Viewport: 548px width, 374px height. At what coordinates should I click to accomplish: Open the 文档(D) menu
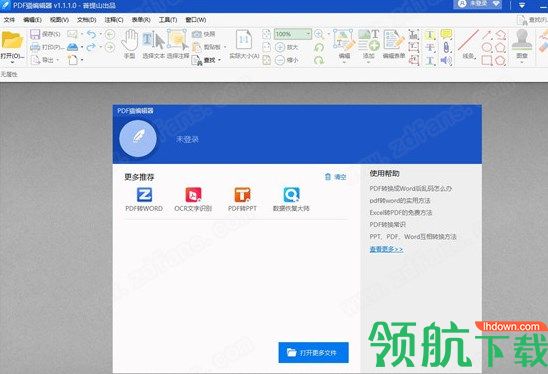[86, 20]
